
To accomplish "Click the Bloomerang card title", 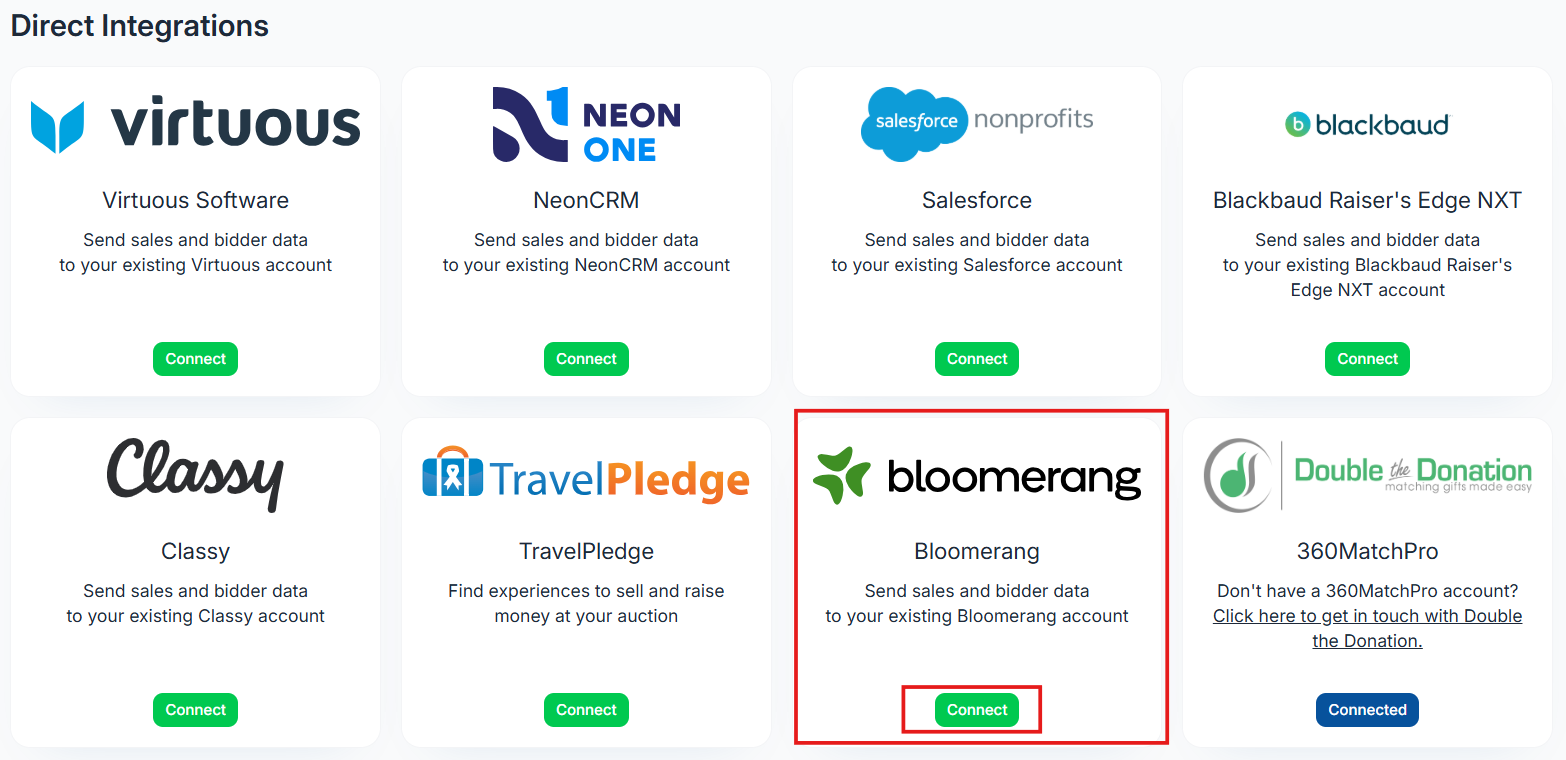I will 977,551.
